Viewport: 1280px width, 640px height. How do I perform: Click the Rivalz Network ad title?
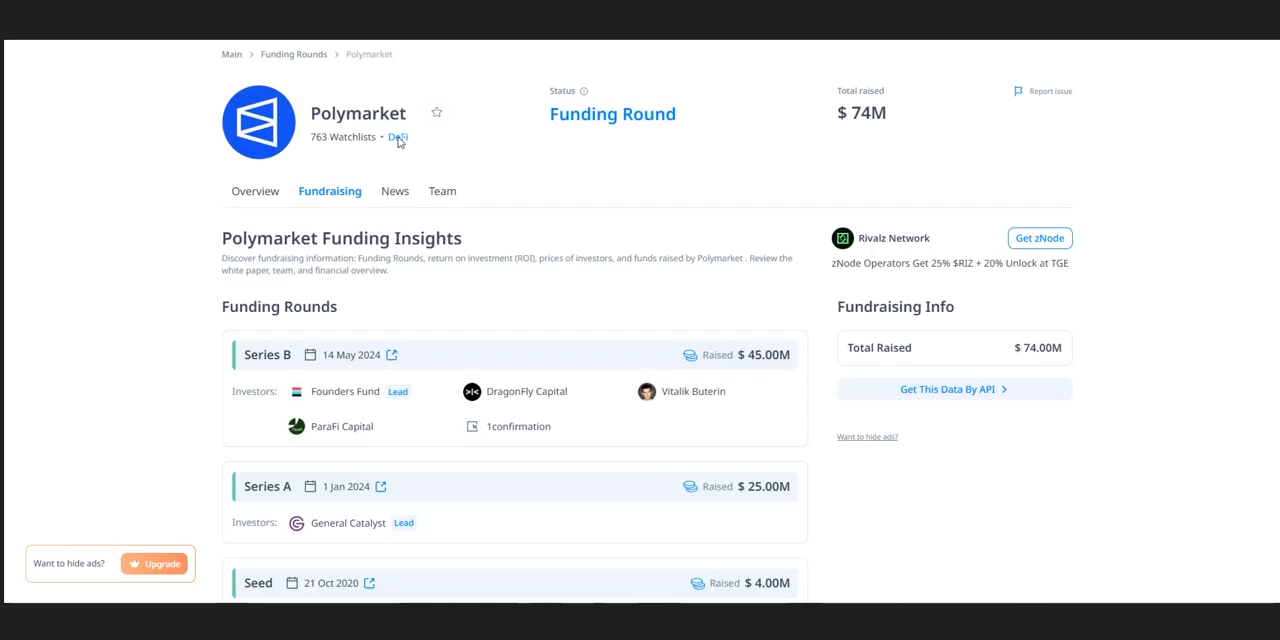coord(894,238)
